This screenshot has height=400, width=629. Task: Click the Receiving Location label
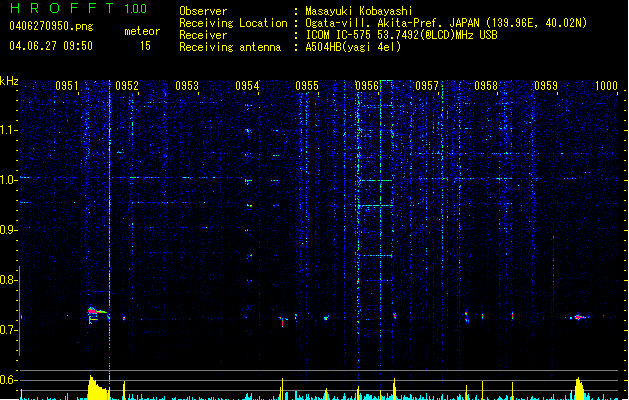(x=233, y=23)
